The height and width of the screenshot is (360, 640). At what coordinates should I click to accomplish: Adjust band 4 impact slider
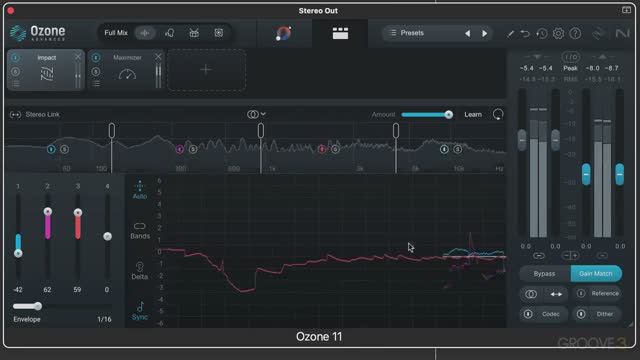point(107,236)
